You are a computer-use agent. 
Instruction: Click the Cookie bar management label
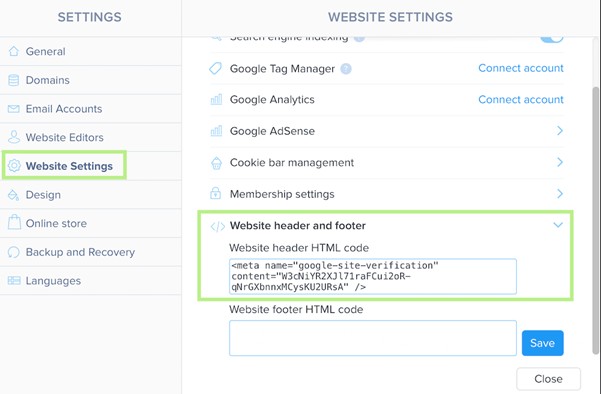[292, 163]
